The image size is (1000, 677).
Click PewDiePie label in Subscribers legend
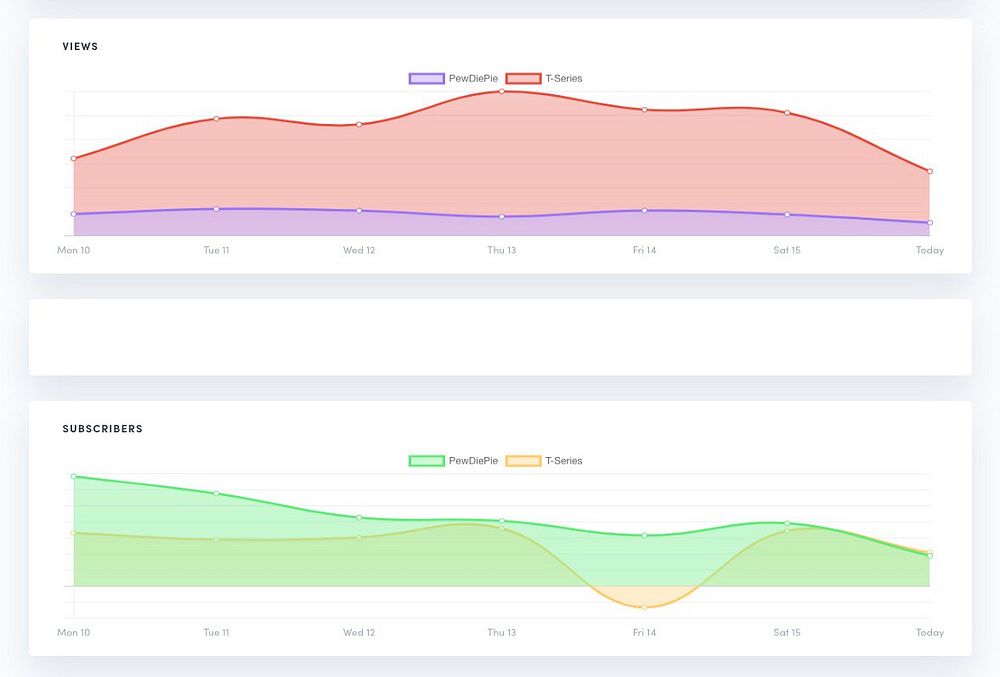pyautogui.click(x=473, y=461)
